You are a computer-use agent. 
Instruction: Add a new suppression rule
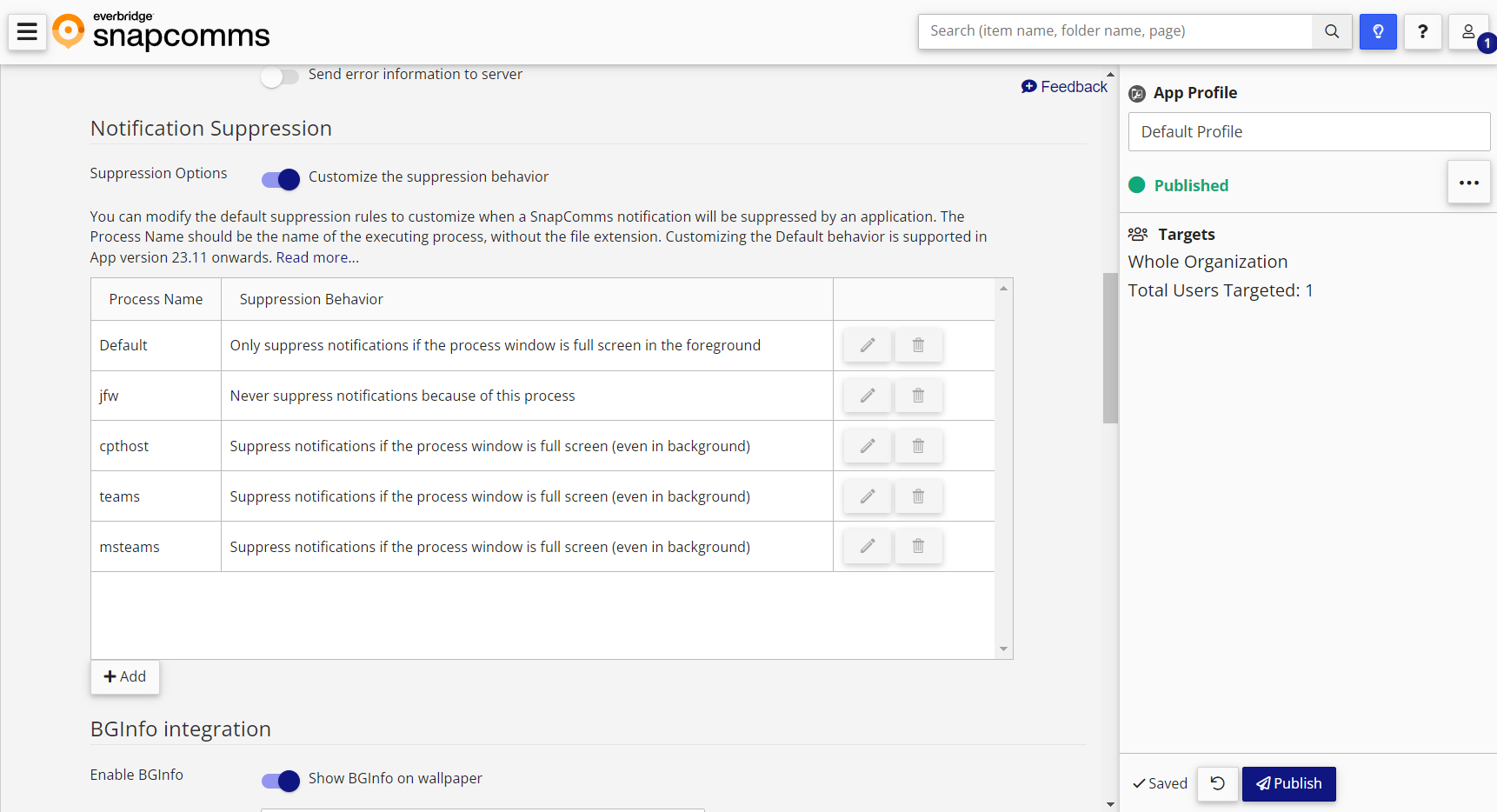(x=125, y=676)
